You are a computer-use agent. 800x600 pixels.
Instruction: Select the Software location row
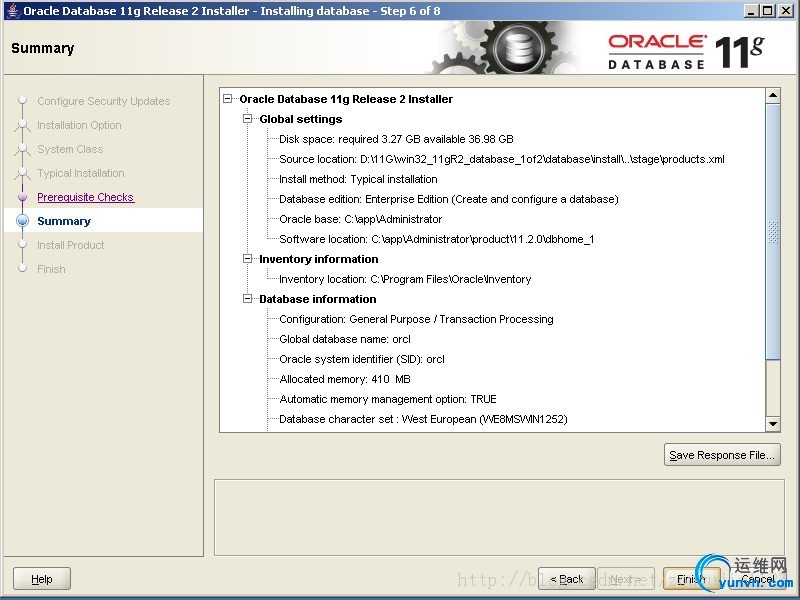tap(437, 239)
